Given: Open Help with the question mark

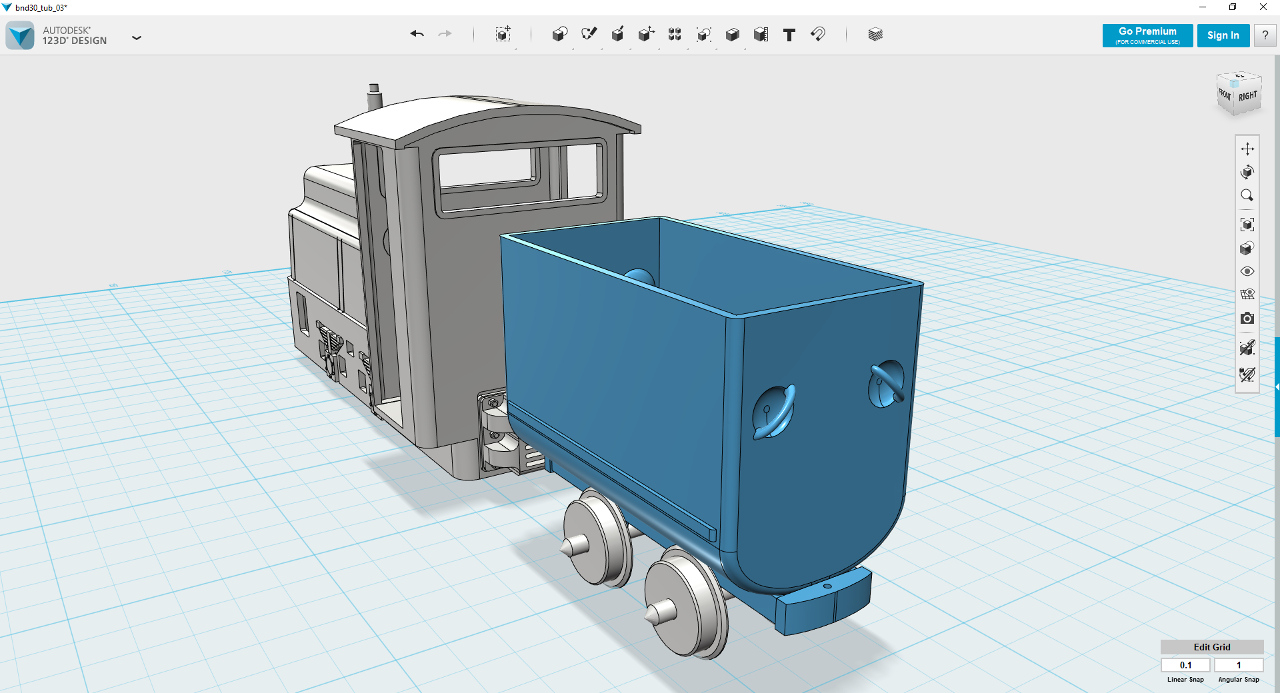Looking at the screenshot, I should click(1265, 35).
